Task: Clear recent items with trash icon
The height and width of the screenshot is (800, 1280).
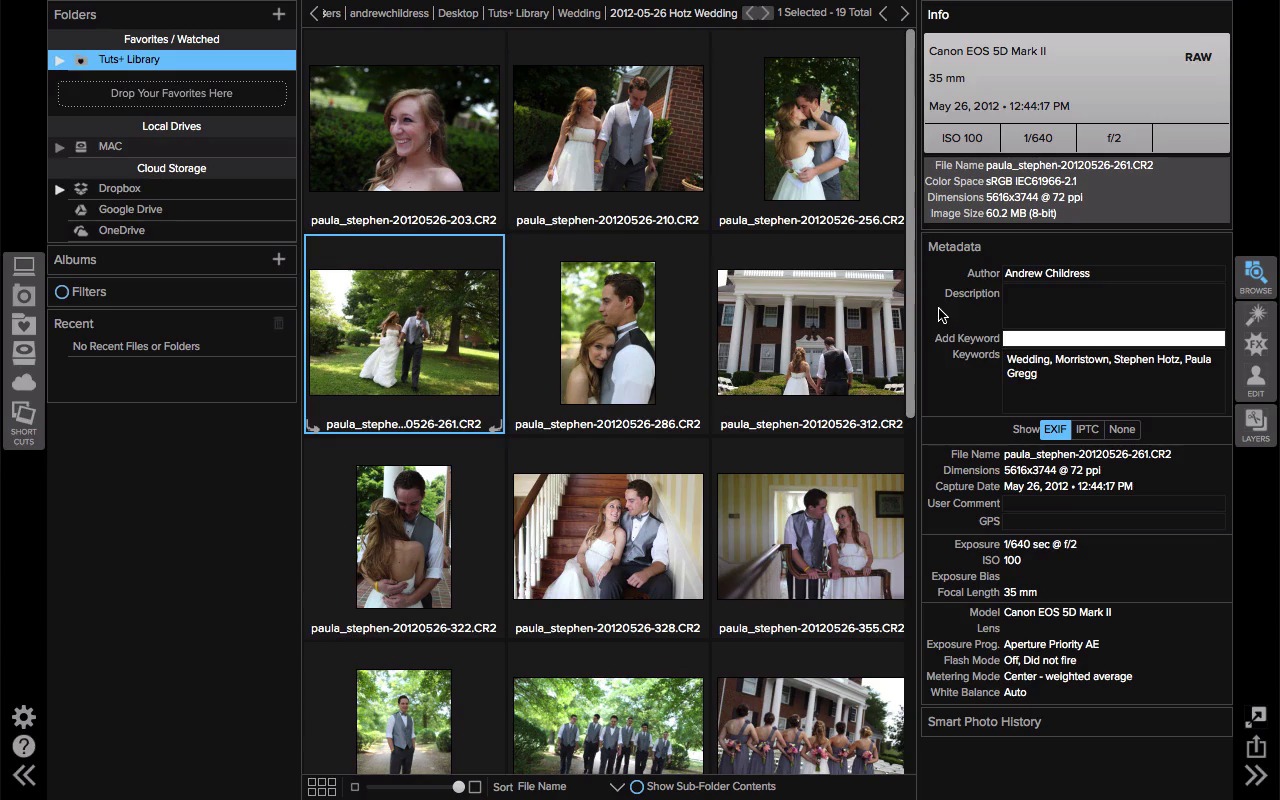Action: [279, 323]
